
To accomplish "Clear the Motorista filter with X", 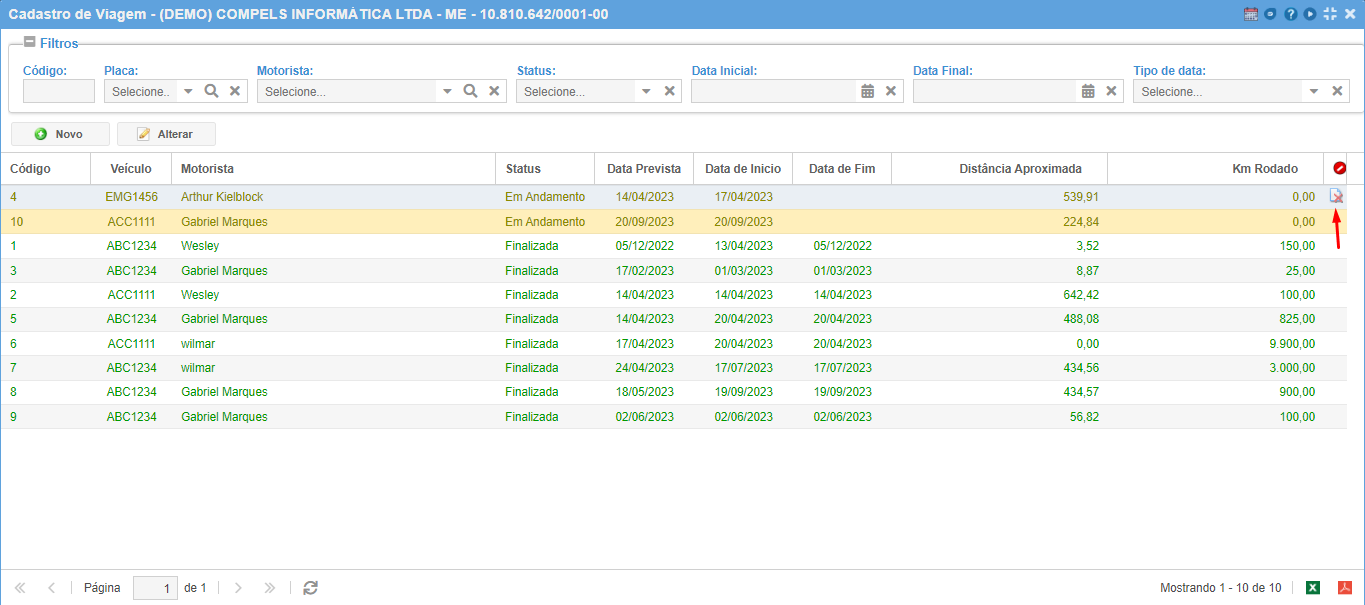I will coord(494,91).
